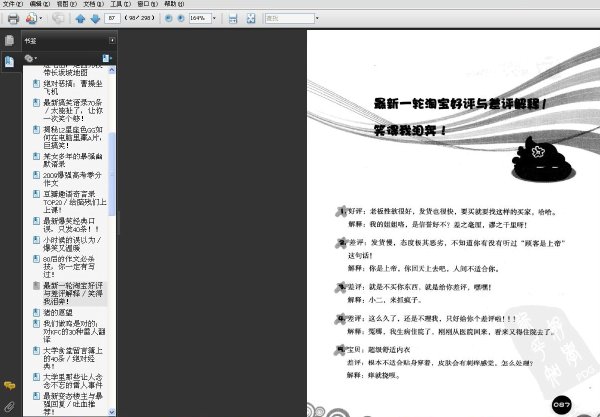Viewport: 600px width, 417px height.
Task: Select bookmark 最新爆笑经典口误
Action: (x=71, y=225)
